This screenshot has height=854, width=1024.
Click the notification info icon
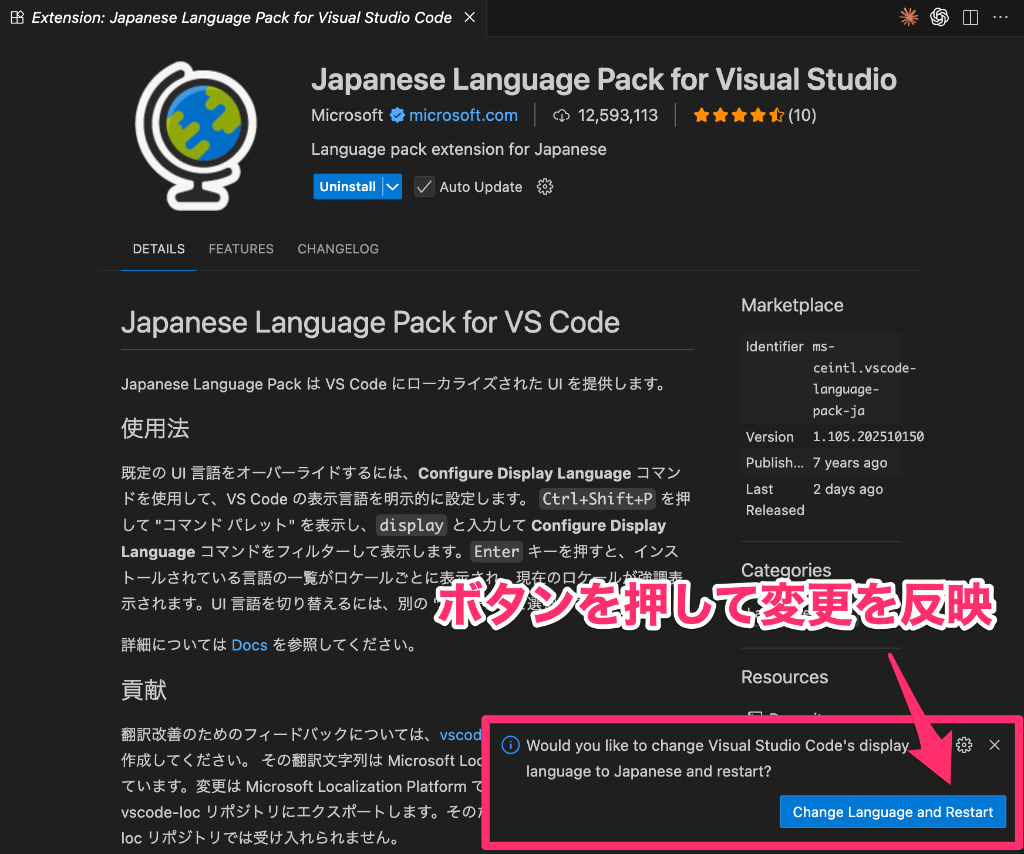510,745
